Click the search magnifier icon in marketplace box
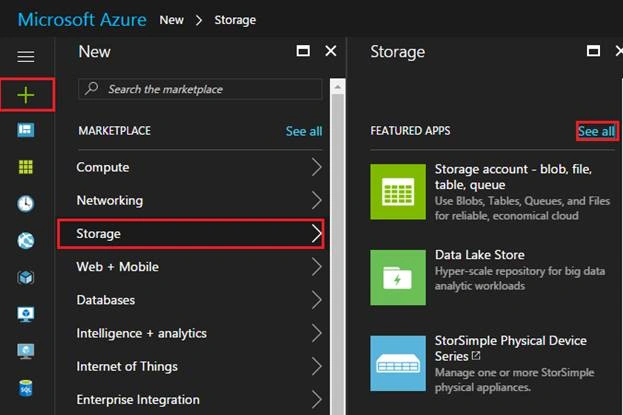The width and height of the screenshot is (623, 415). [92, 88]
